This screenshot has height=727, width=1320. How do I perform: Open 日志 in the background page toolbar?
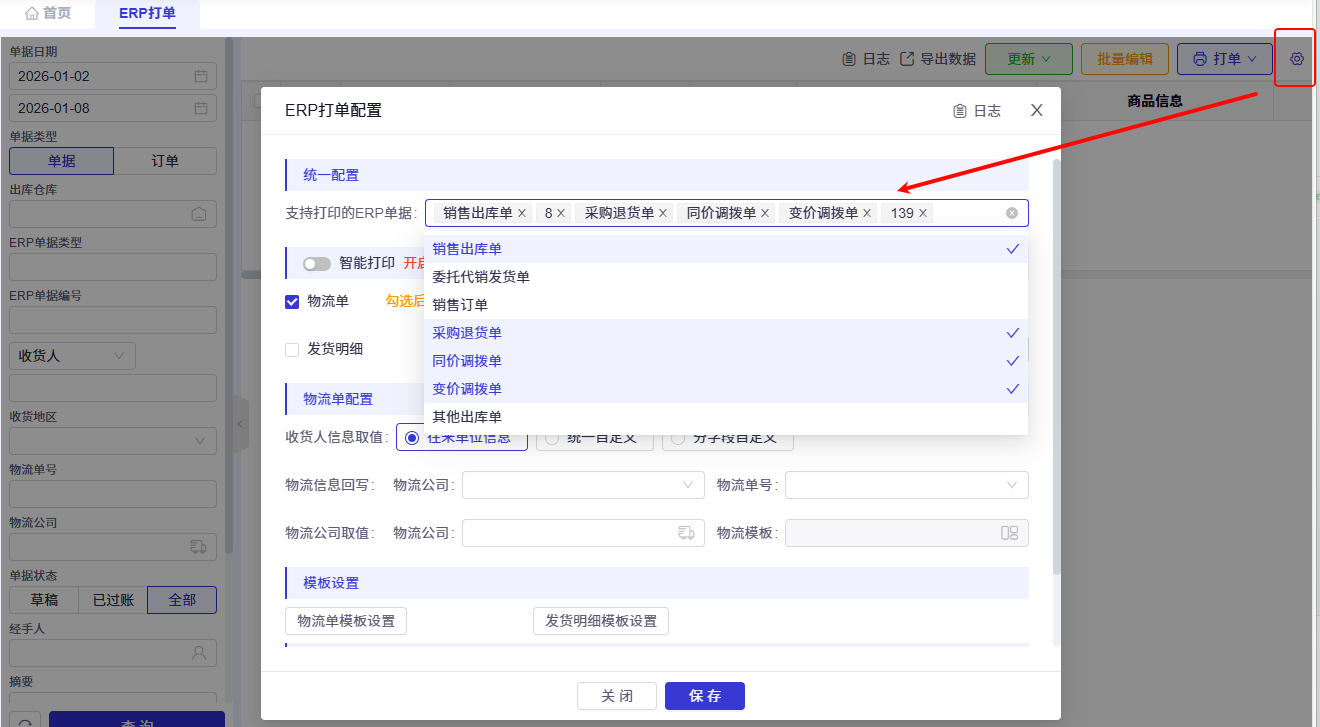pos(866,59)
